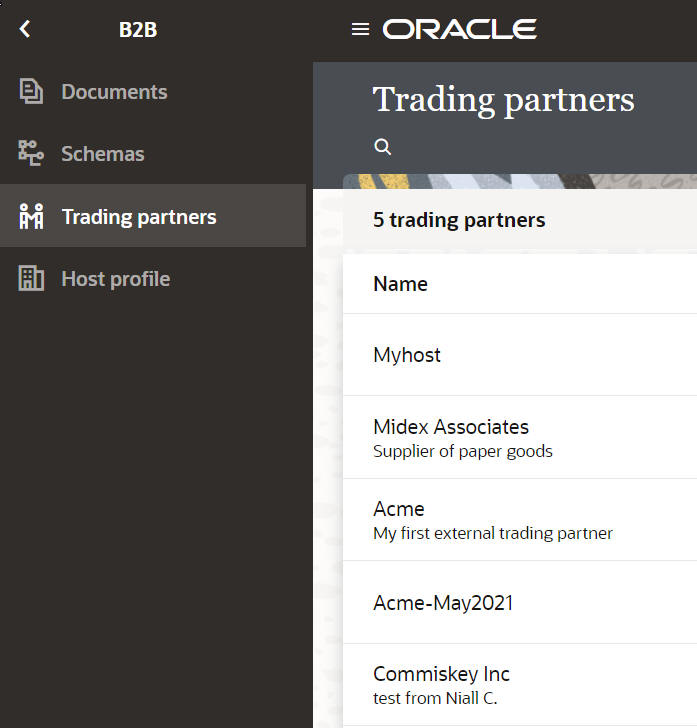This screenshot has width=697, height=728.
Task: Click the back arrow beside B2B
Action: [x=25, y=30]
